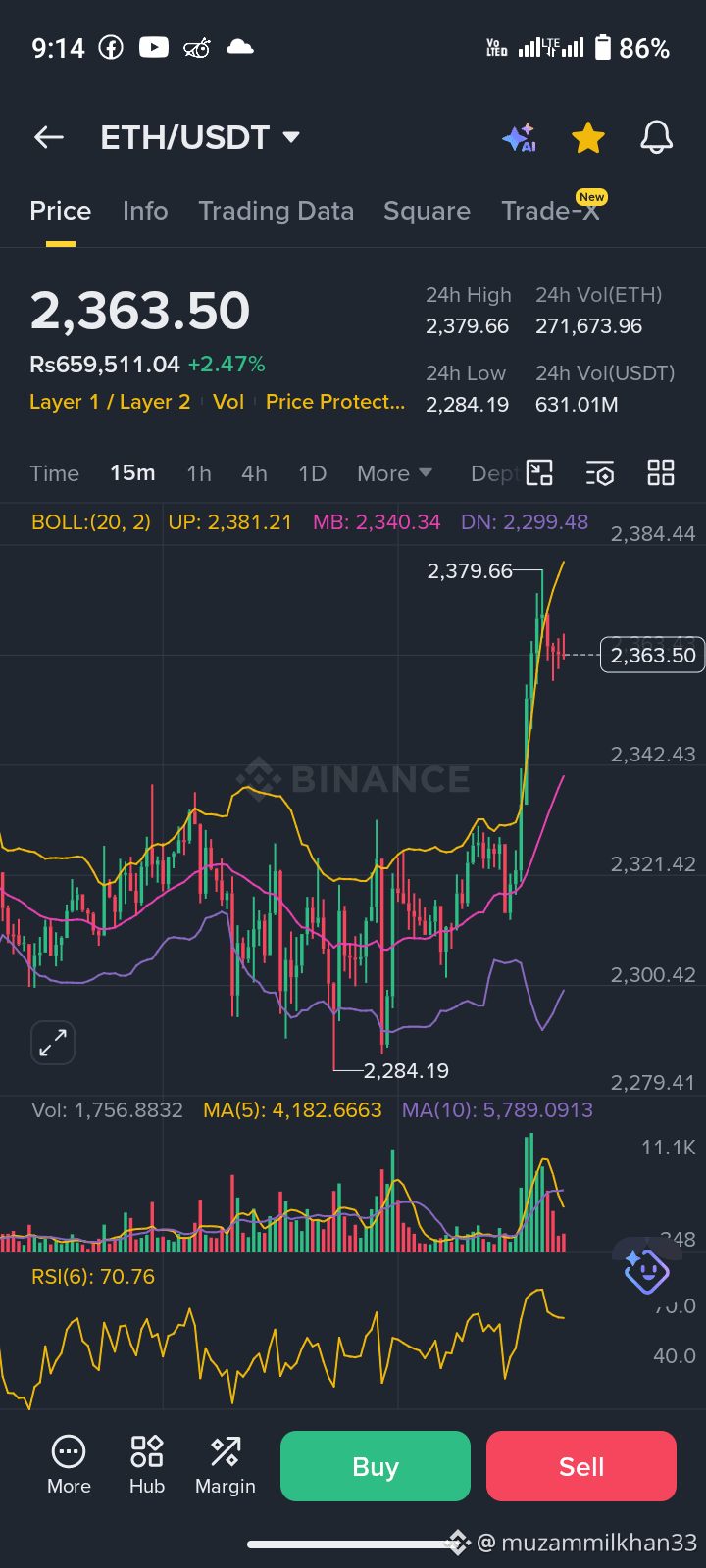Screen dimensions: 706x1568
Task: Open the floating assistant robot icon
Action: tap(646, 1269)
